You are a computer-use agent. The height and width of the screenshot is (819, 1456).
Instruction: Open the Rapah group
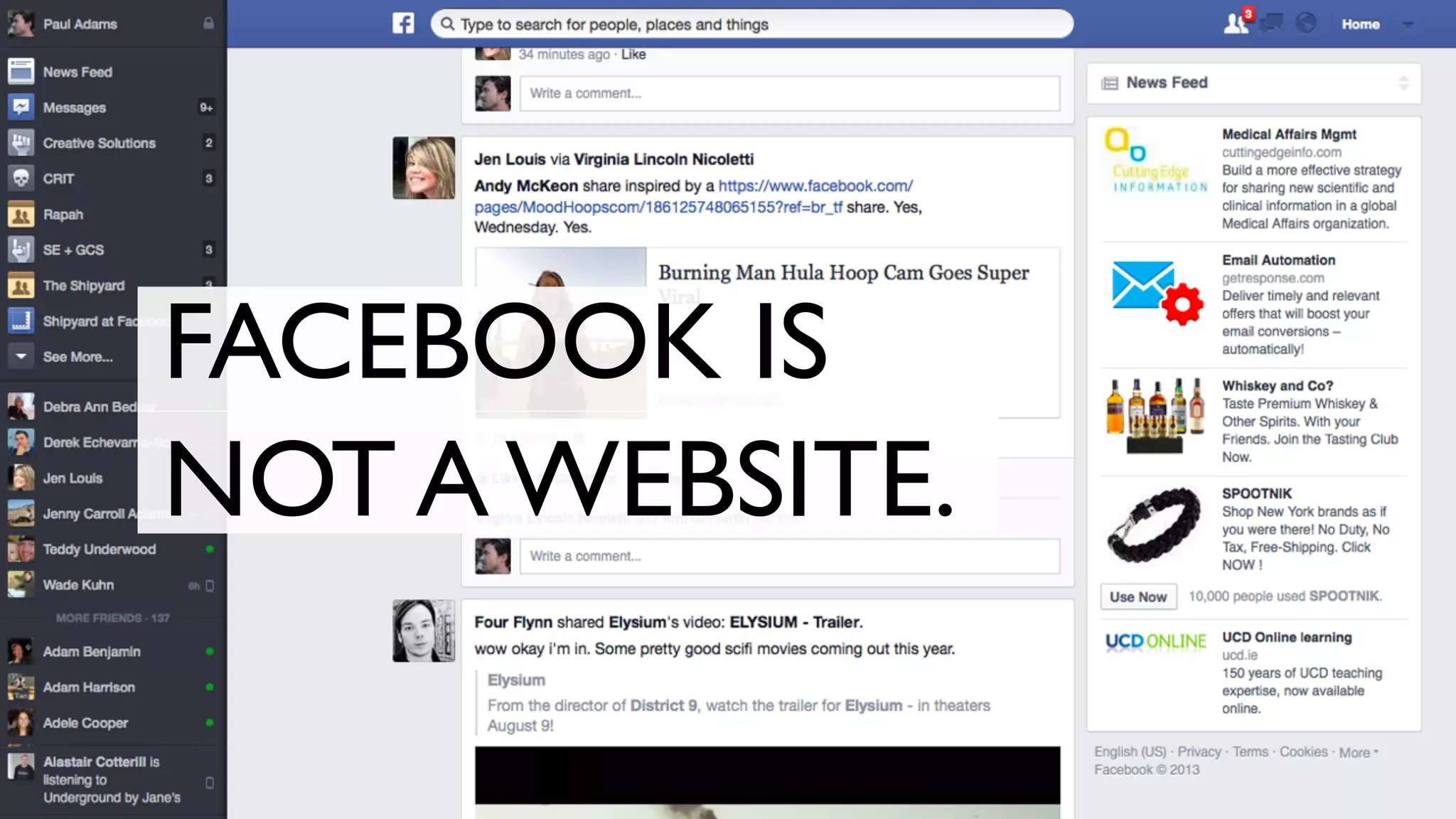pos(63,214)
